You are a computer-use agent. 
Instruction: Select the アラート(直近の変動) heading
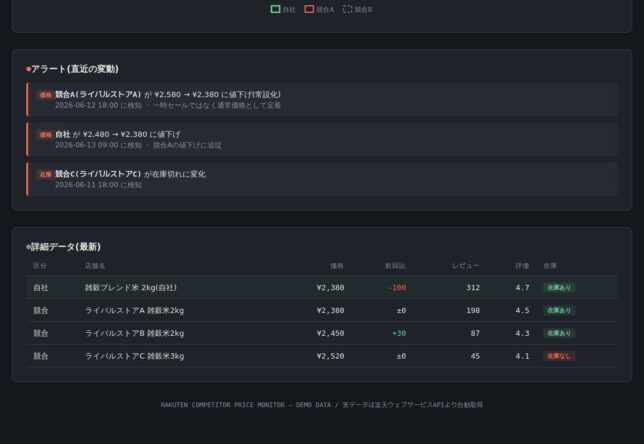point(75,69)
